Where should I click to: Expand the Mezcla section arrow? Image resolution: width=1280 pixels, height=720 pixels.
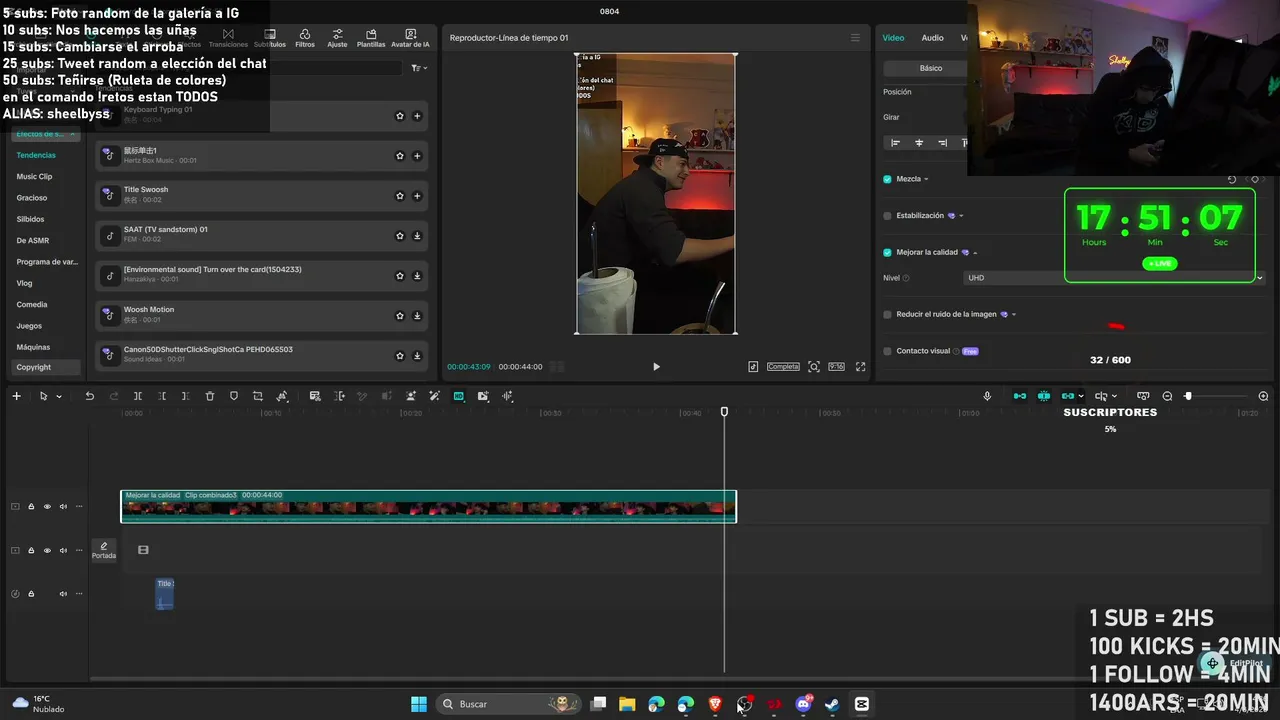(926, 179)
